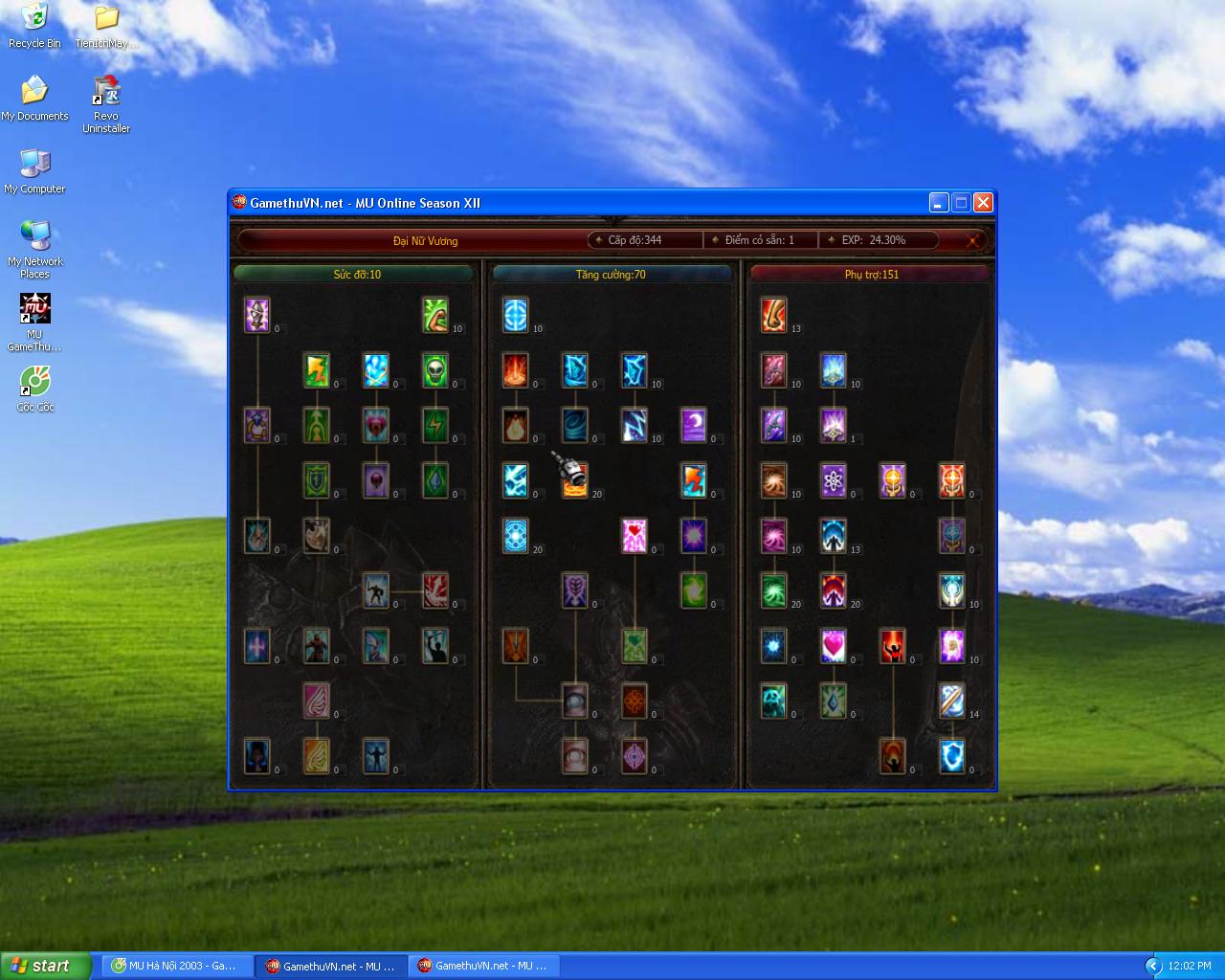Click the blue magic circle skill with 20 points

(x=516, y=535)
